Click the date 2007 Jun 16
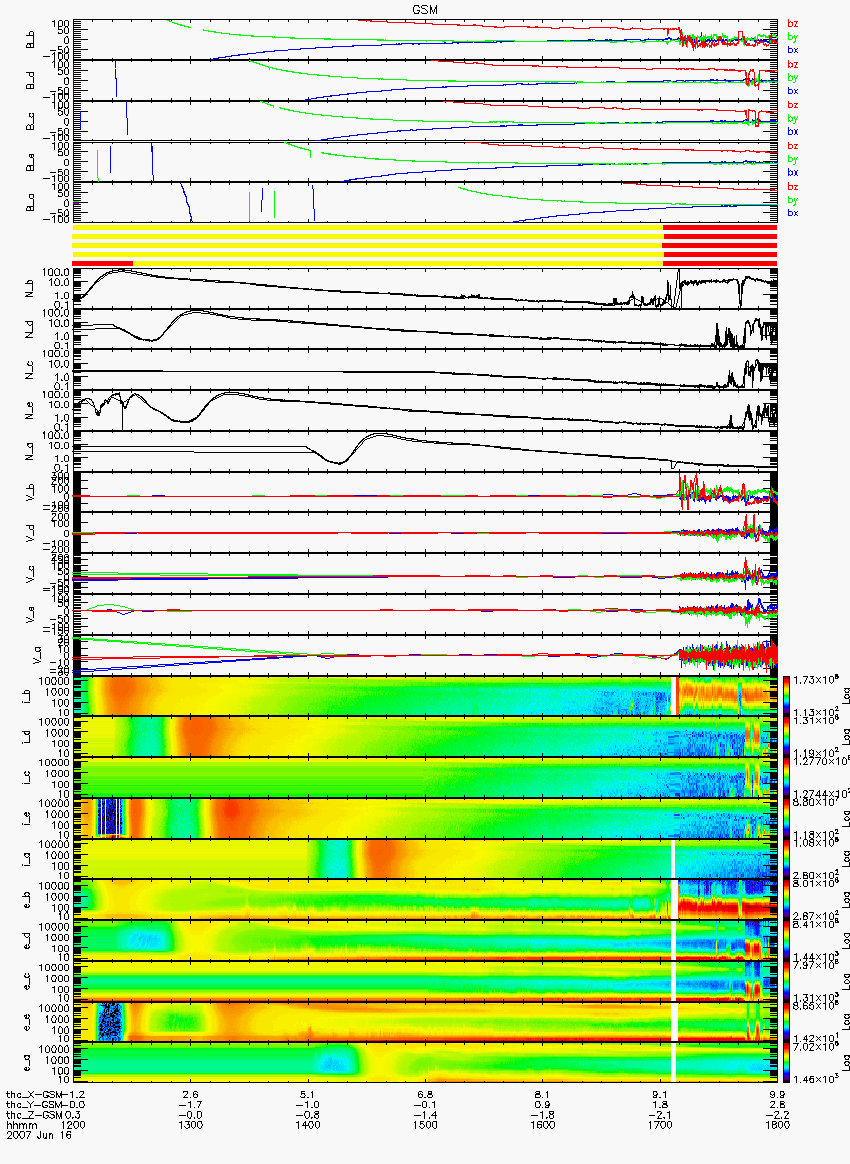This screenshot has height=1164, width=850. click(39, 1135)
